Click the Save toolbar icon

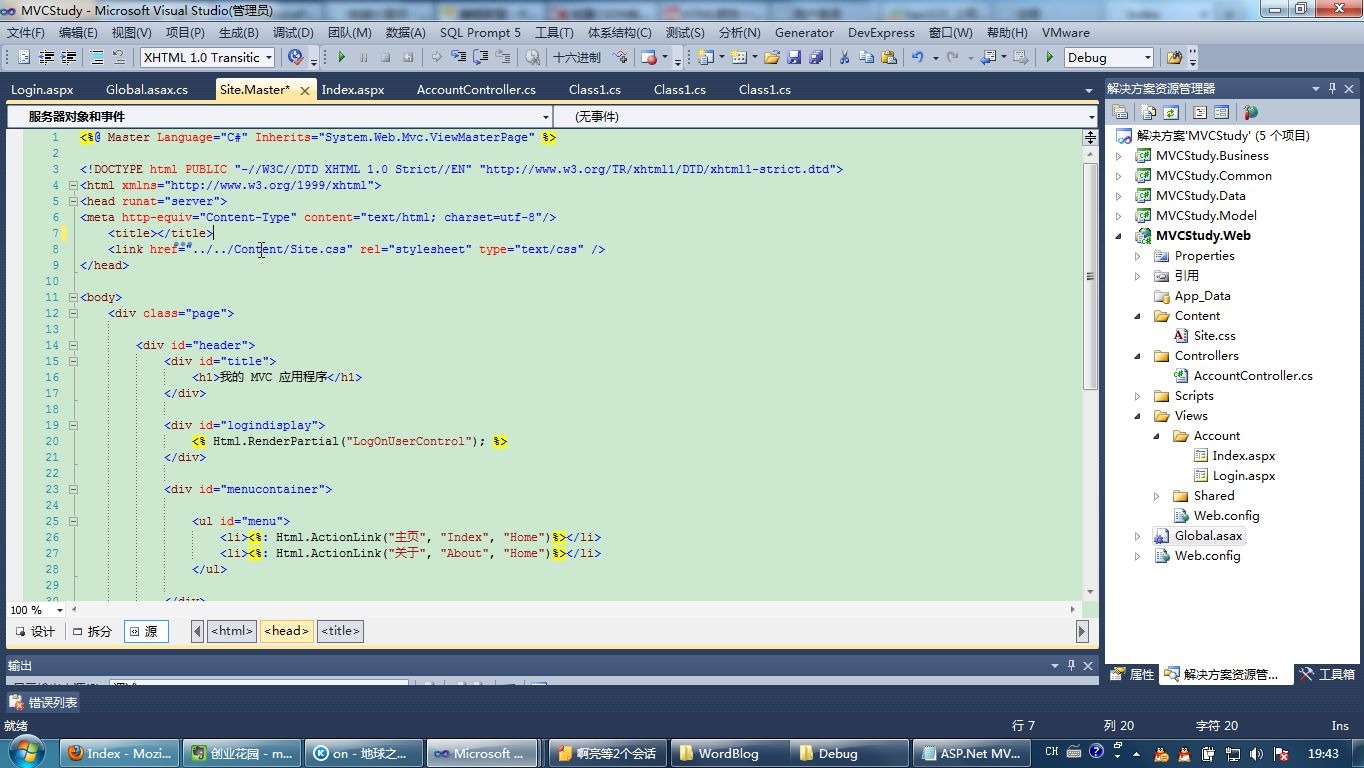click(x=793, y=57)
